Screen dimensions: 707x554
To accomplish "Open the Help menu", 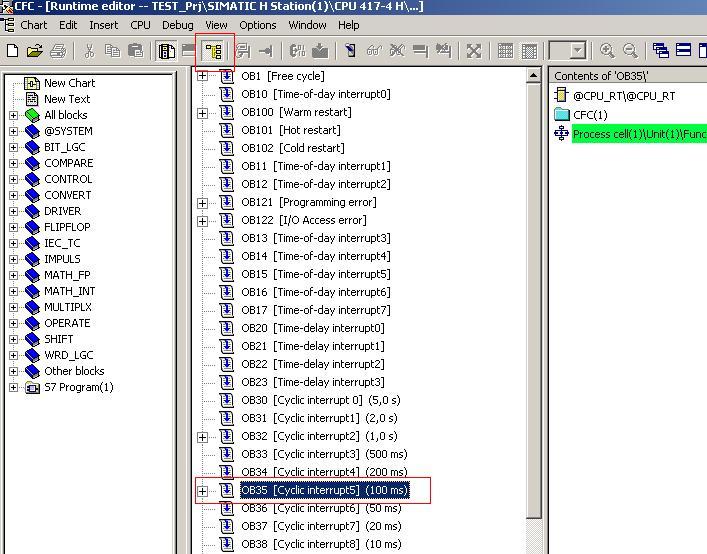I will (349, 25).
